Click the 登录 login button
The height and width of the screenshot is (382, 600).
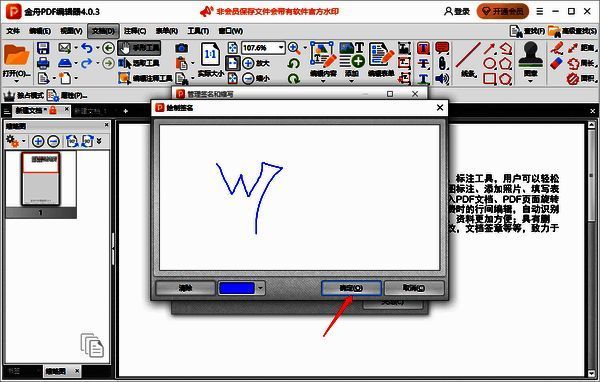pos(457,11)
